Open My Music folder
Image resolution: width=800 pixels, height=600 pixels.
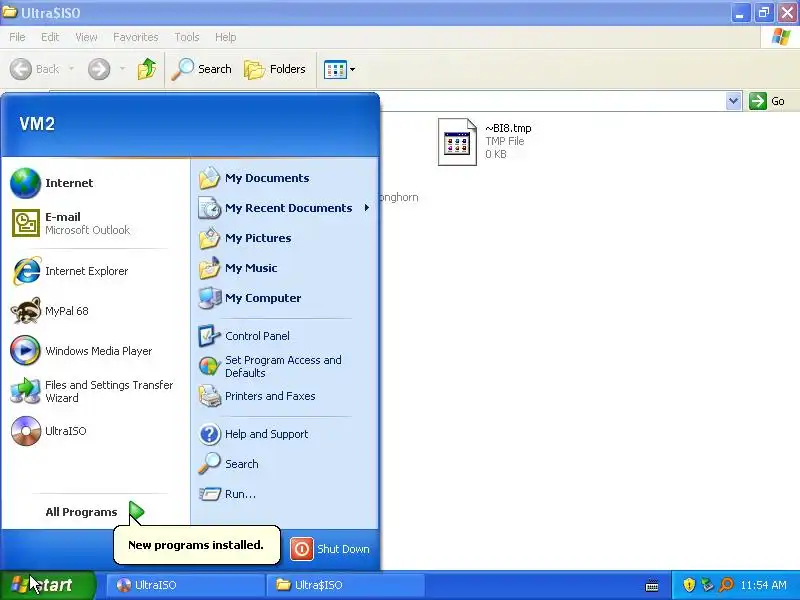pyautogui.click(x=284, y=268)
